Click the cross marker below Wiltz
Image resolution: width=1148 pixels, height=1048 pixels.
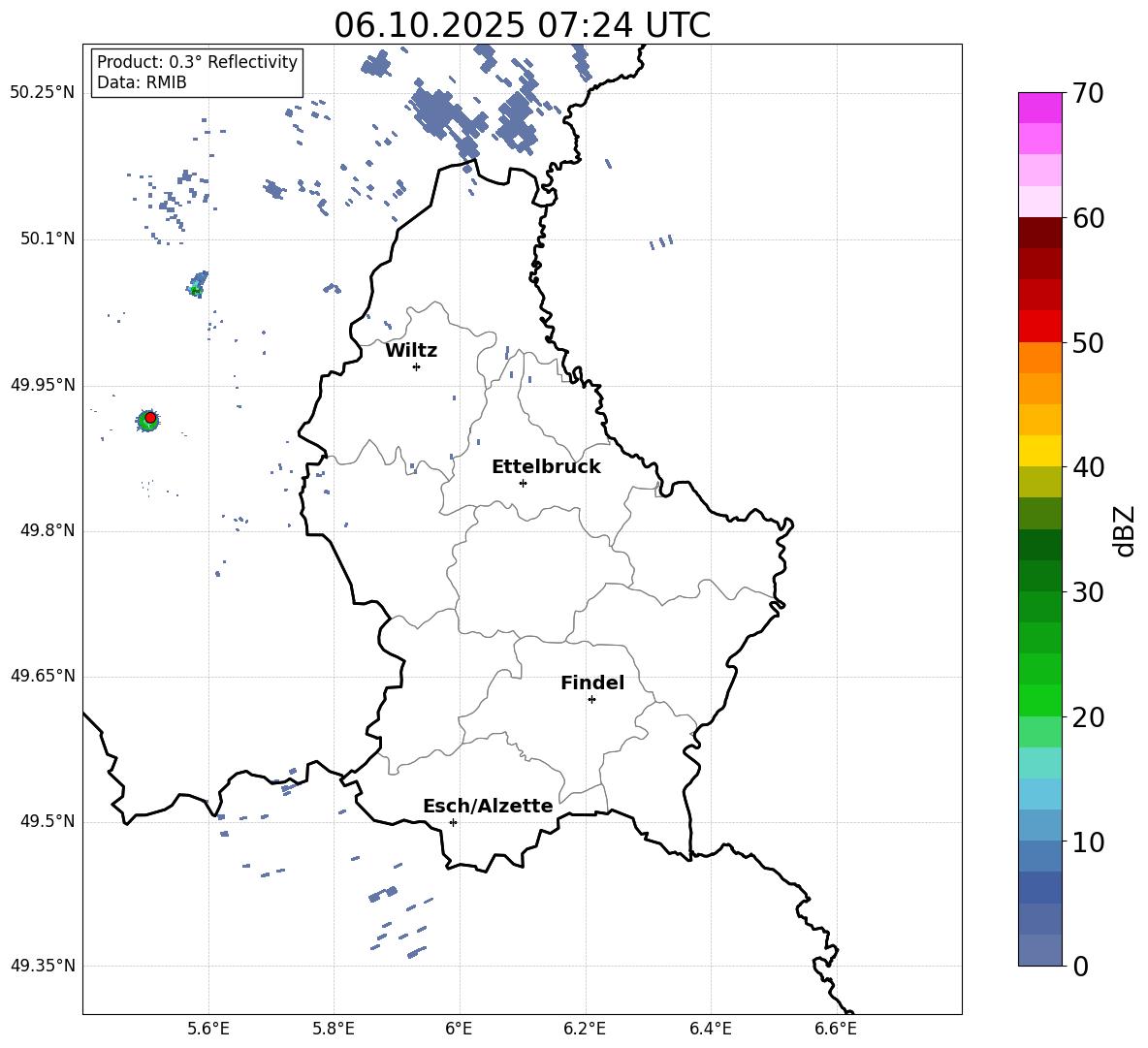click(417, 366)
